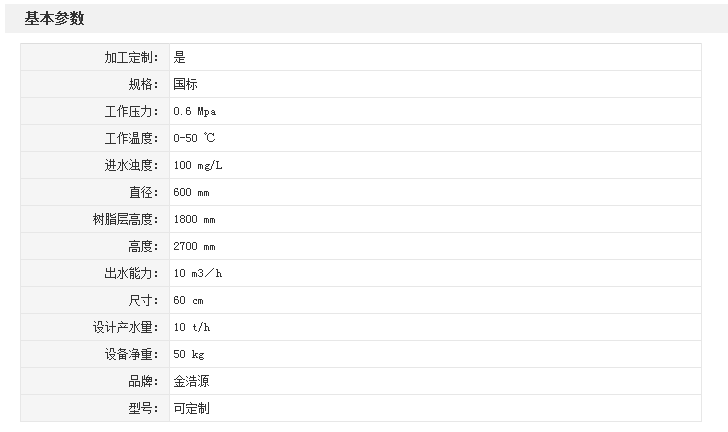Click the 设计产水量 label

(x=125, y=327)
